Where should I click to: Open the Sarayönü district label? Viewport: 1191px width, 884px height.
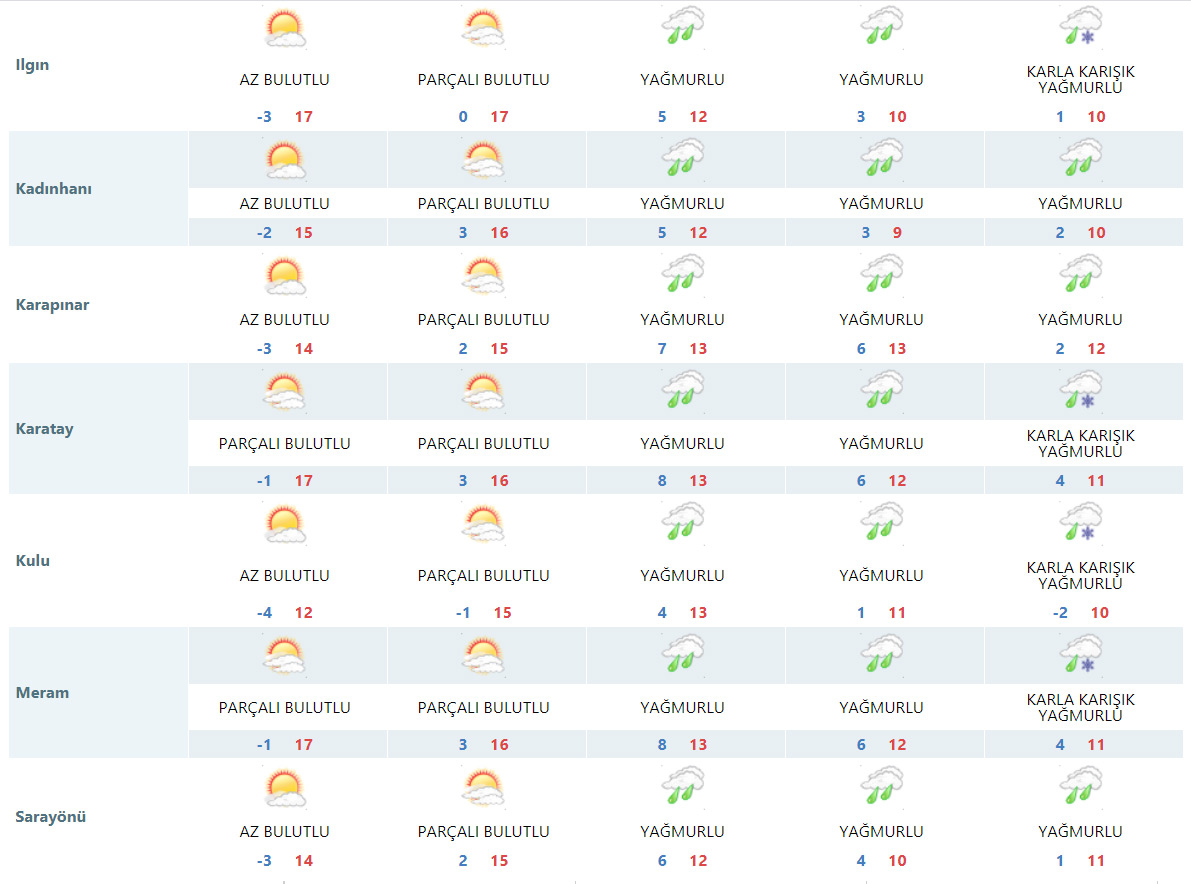tap(51, 816)
